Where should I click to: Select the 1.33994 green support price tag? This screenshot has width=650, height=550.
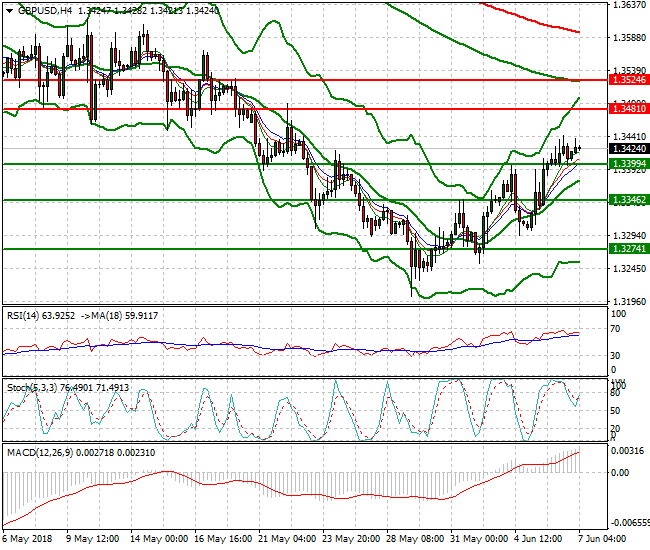pos(628,163)
